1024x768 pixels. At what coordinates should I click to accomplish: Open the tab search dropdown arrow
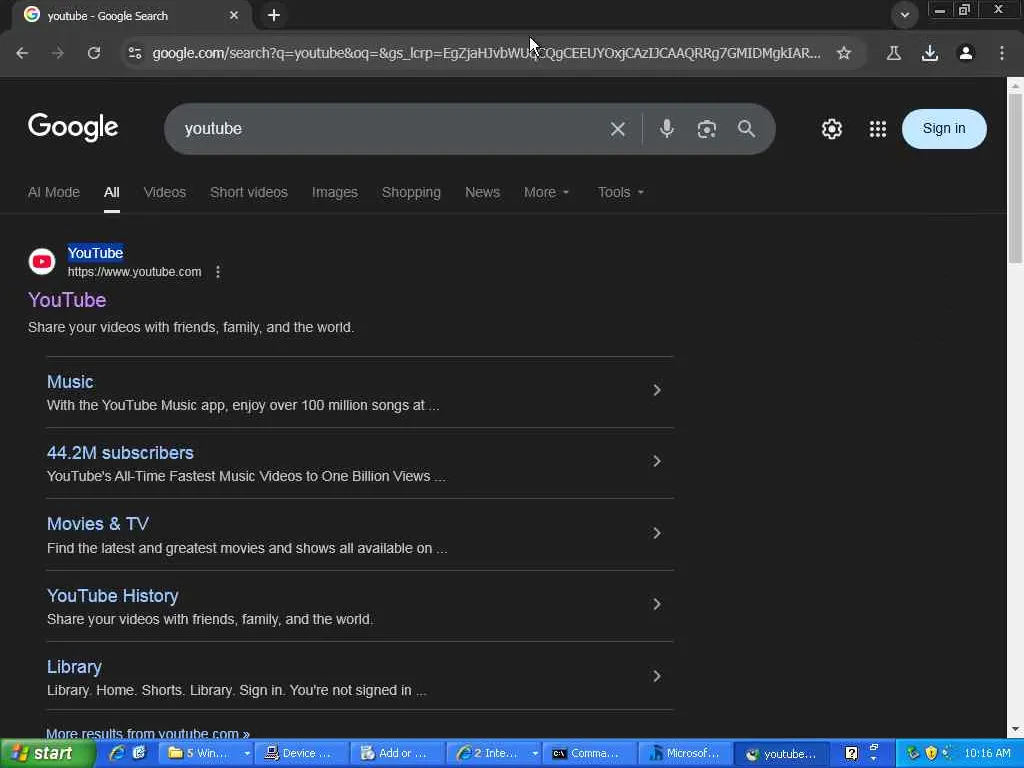coord(904,15)
